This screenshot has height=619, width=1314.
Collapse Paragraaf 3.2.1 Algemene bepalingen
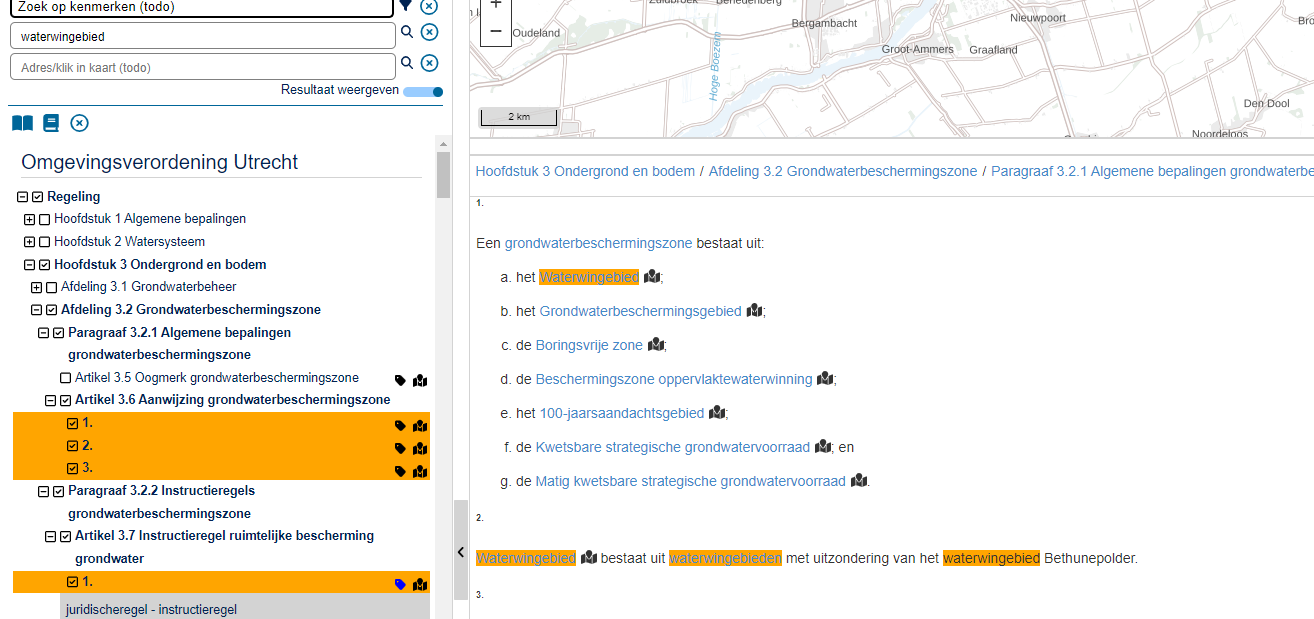click(44, 333)
